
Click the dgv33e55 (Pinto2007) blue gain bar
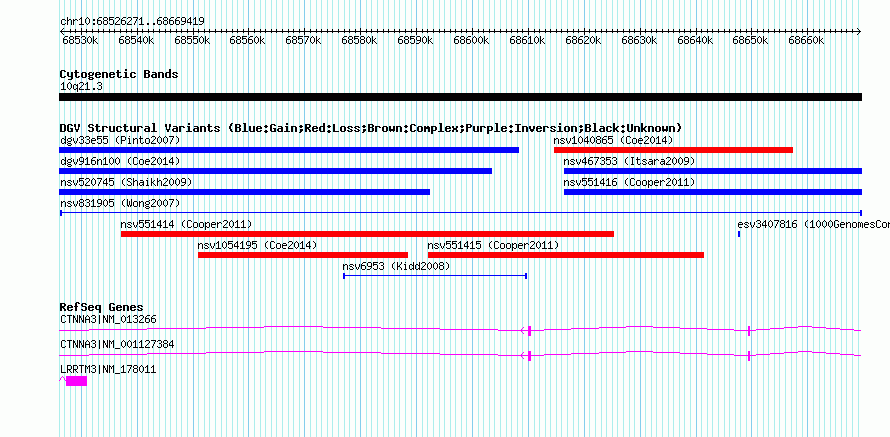289,150
